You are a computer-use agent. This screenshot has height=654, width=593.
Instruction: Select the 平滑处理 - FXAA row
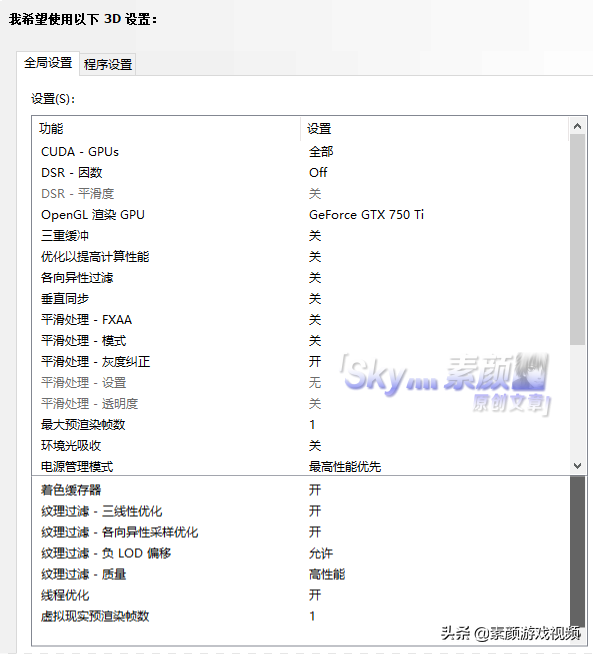coord(301,320)
